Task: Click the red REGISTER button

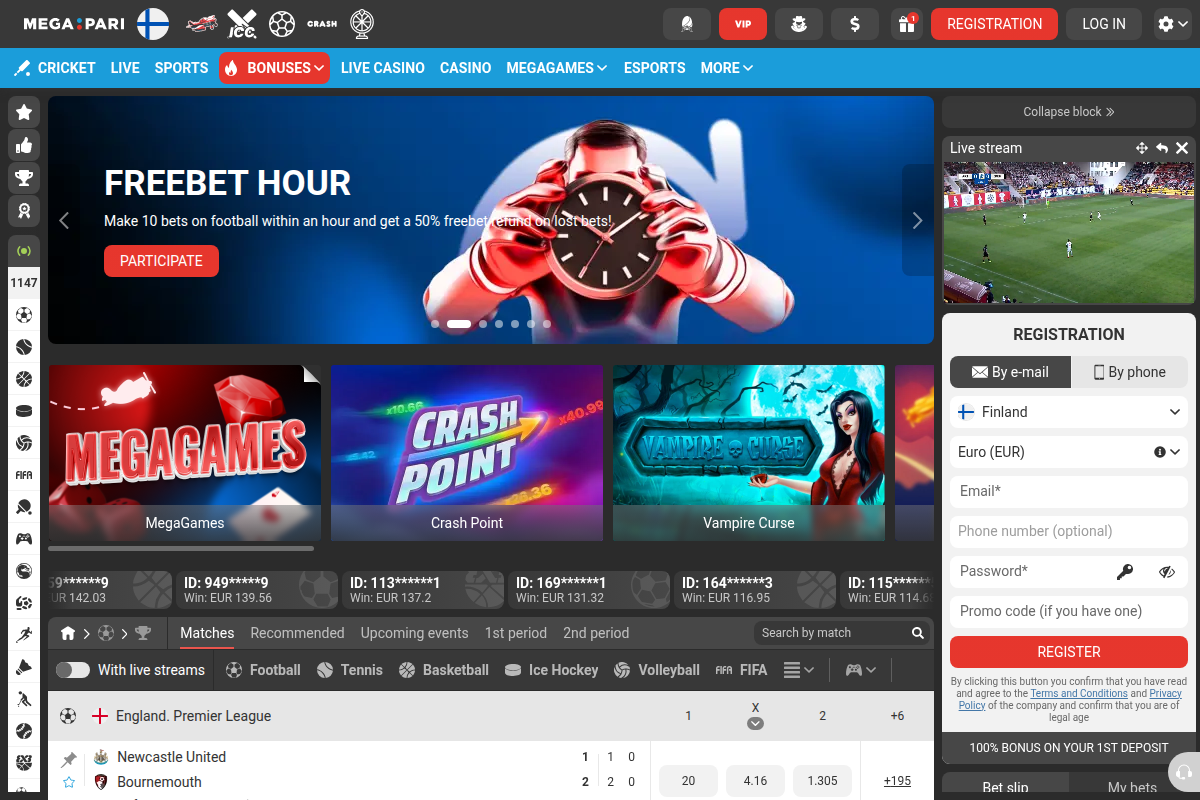Action: tap(1069, 652)
